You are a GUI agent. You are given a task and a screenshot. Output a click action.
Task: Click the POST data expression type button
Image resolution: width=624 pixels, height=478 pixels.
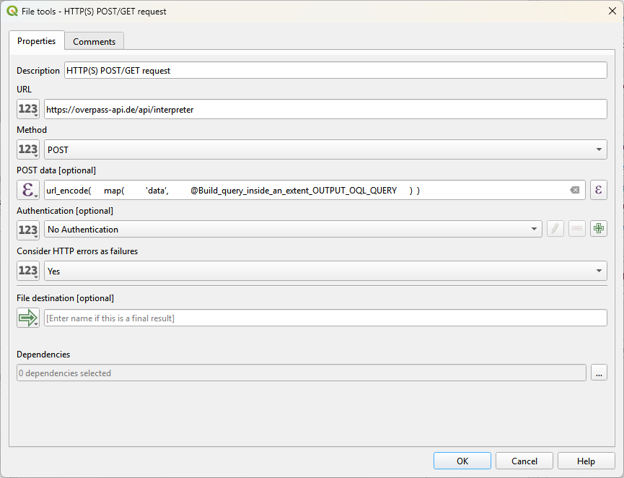click(x=28, y=190)
